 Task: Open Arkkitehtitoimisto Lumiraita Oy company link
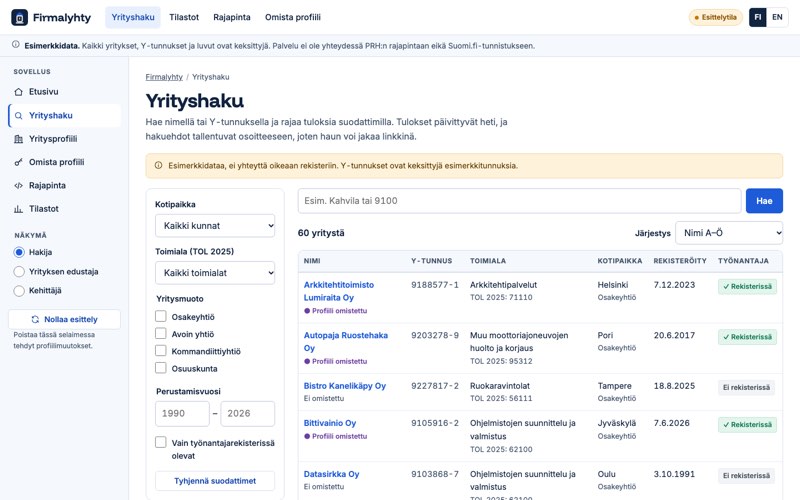coord(339,291)
